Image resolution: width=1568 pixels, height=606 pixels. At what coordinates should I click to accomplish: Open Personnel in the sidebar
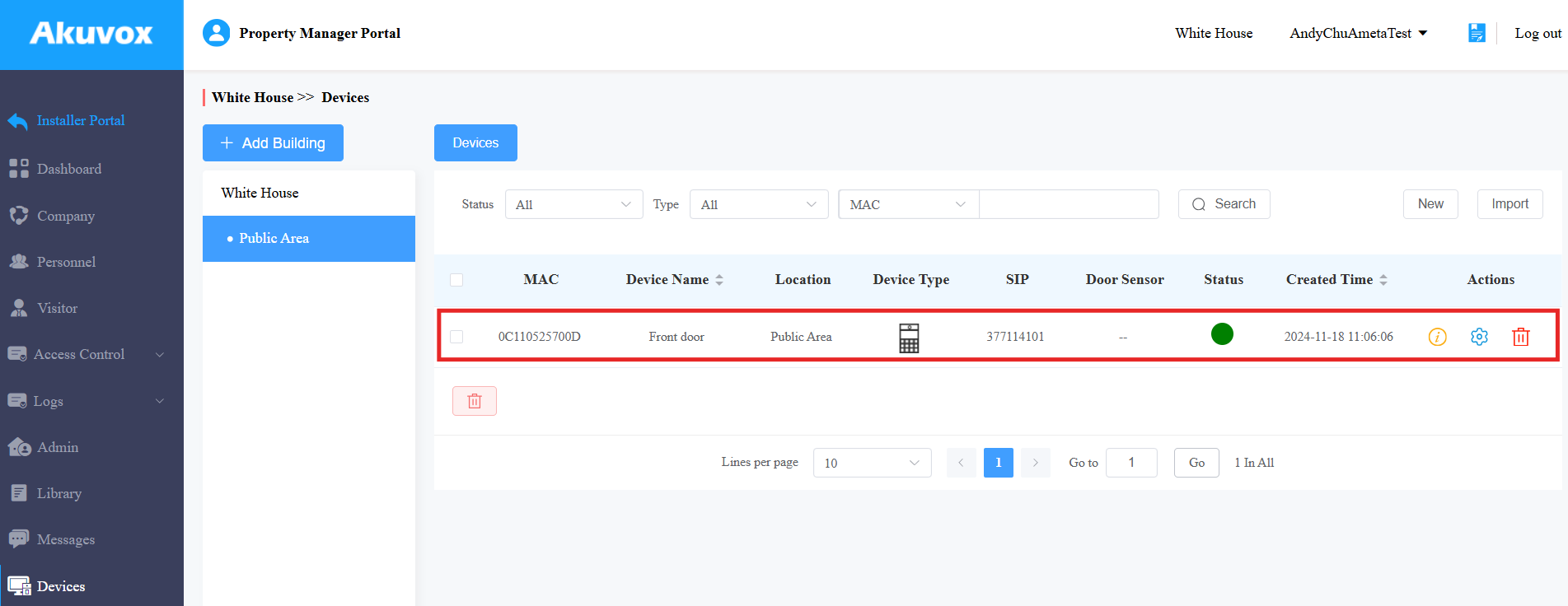[x=66, y=262]
